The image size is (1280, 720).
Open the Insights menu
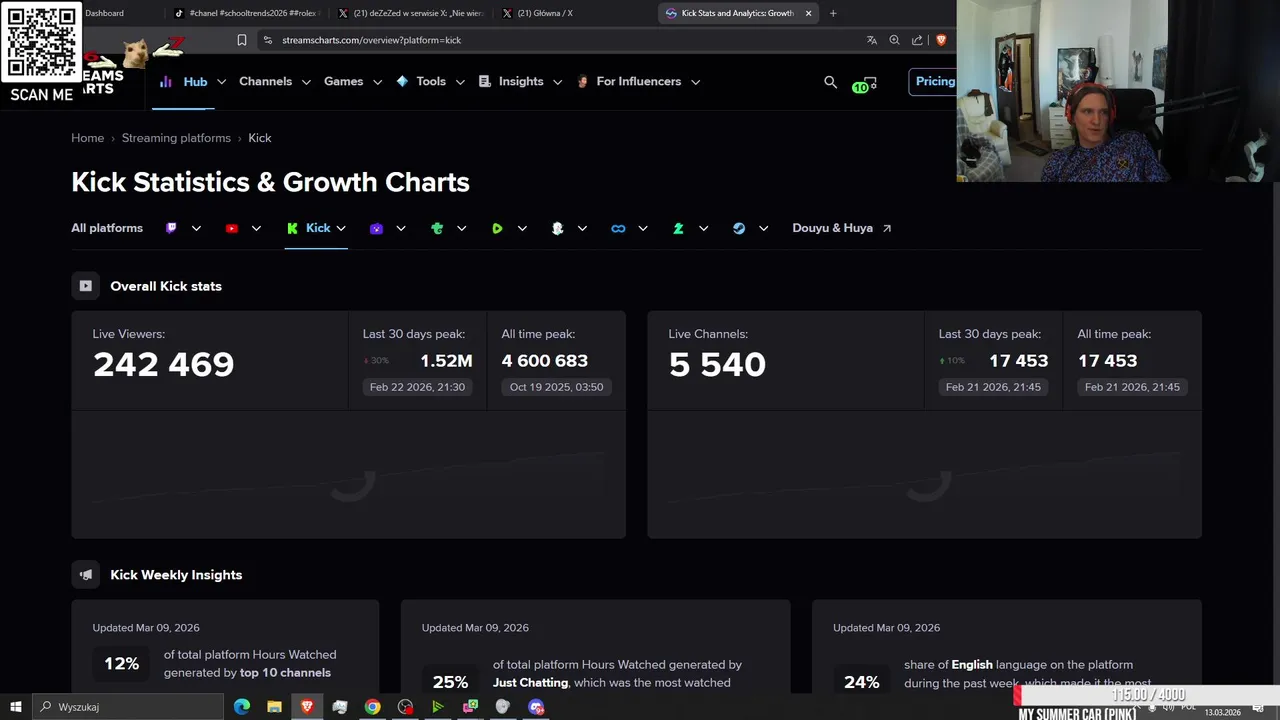(521, 81)
